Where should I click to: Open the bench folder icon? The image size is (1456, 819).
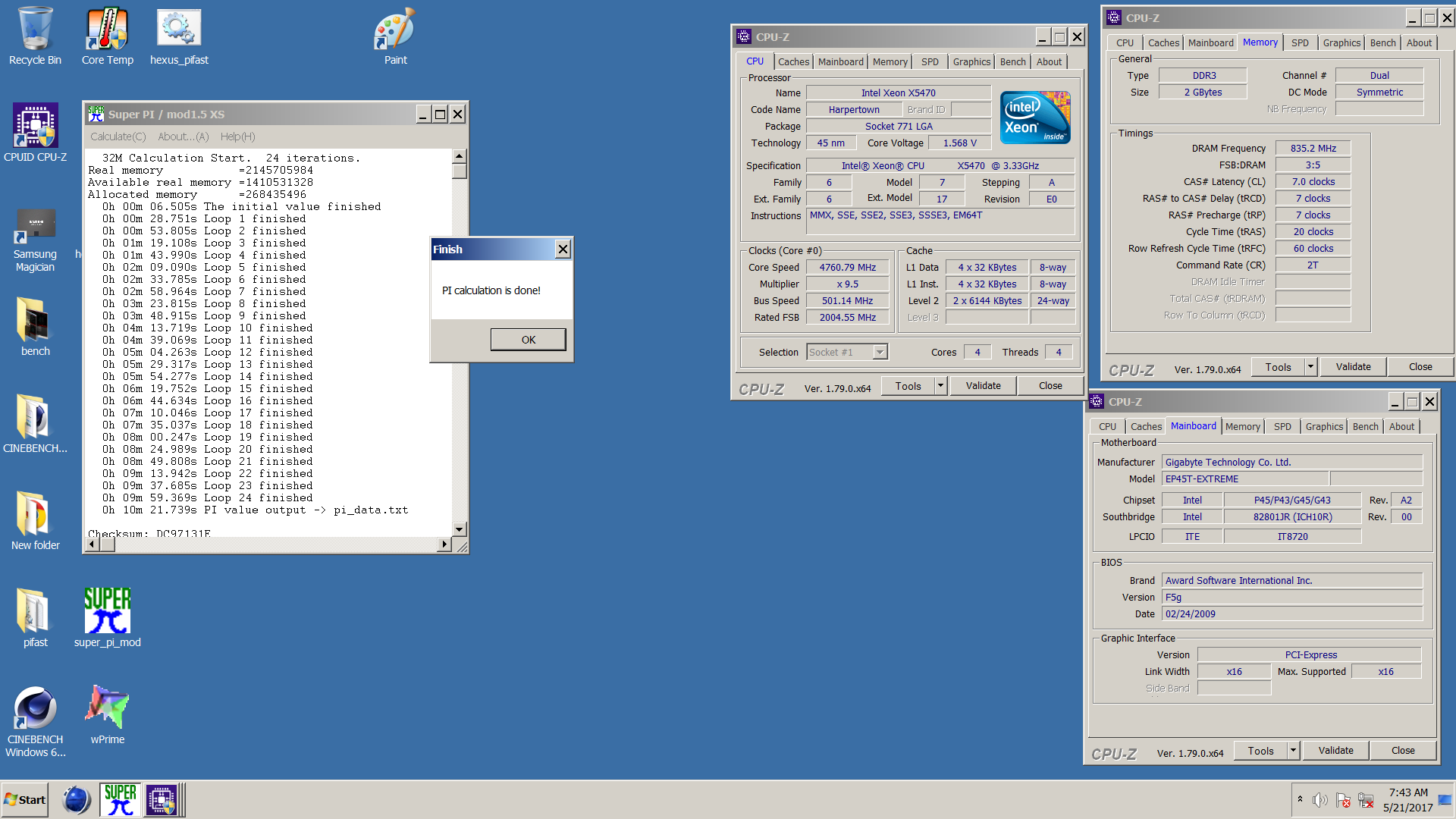pos(35,327)
